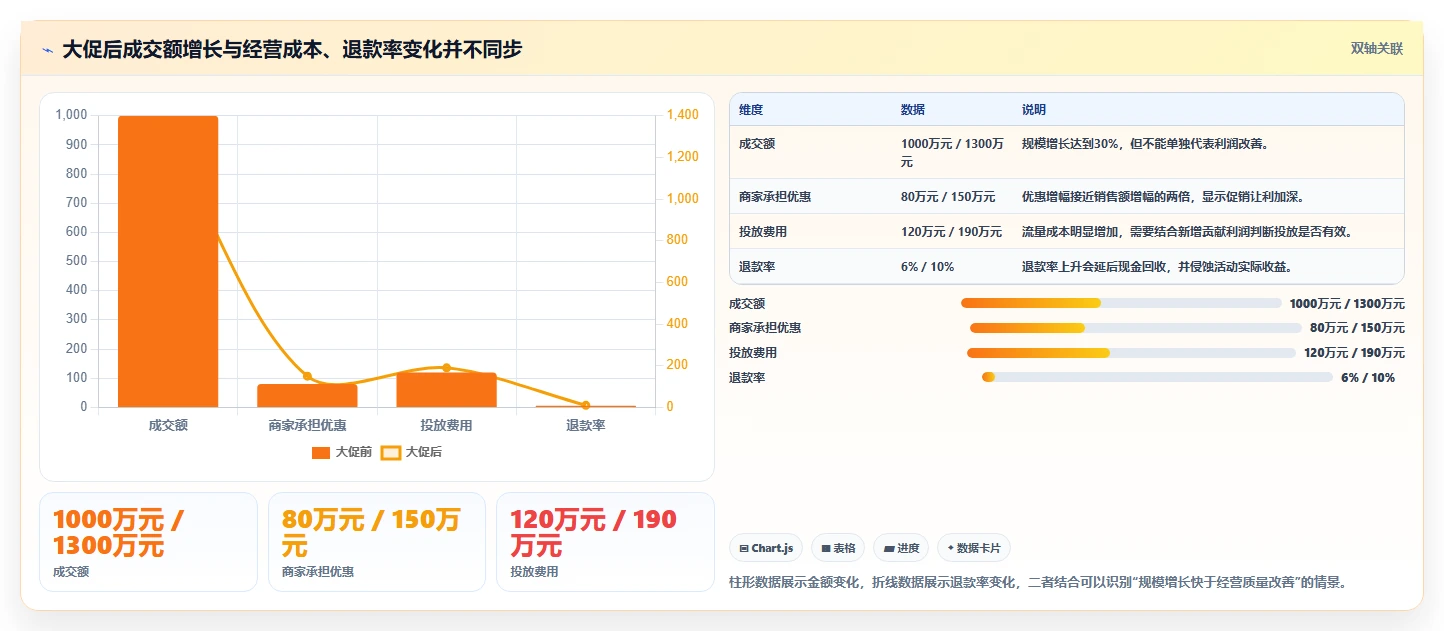1444x631 pixels.
Task: Click the 商家承担优惠 bar in the chart
Action: (x=307, y=395)
